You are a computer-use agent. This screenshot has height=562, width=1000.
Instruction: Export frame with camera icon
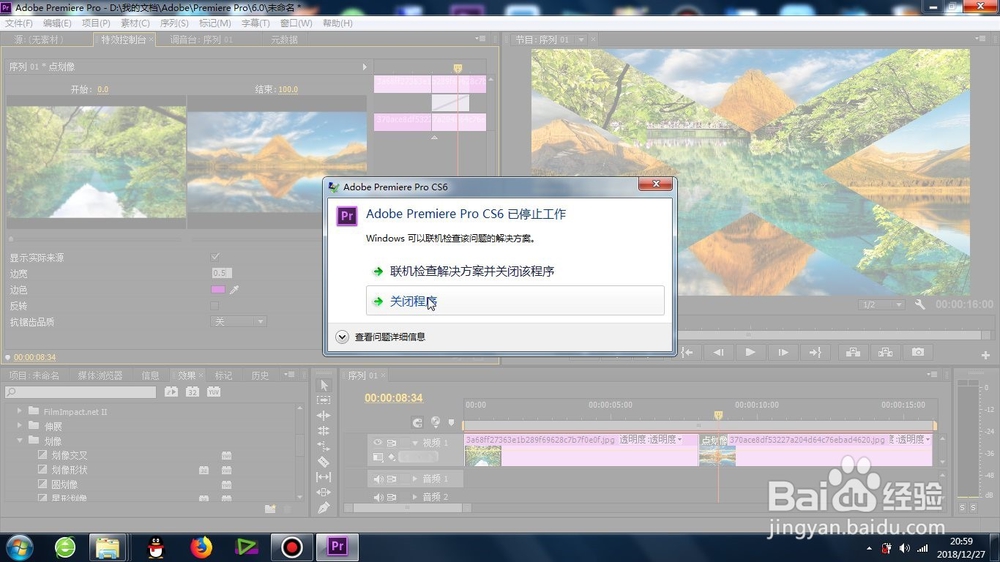click(x=918, y=352)
